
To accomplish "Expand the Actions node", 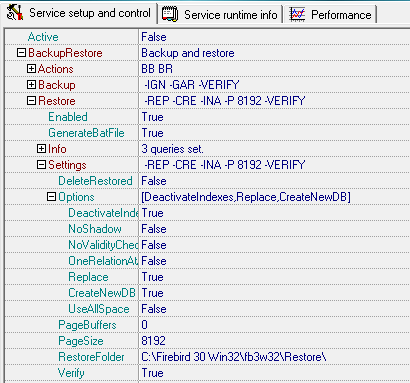I will (x=31, y=69).
